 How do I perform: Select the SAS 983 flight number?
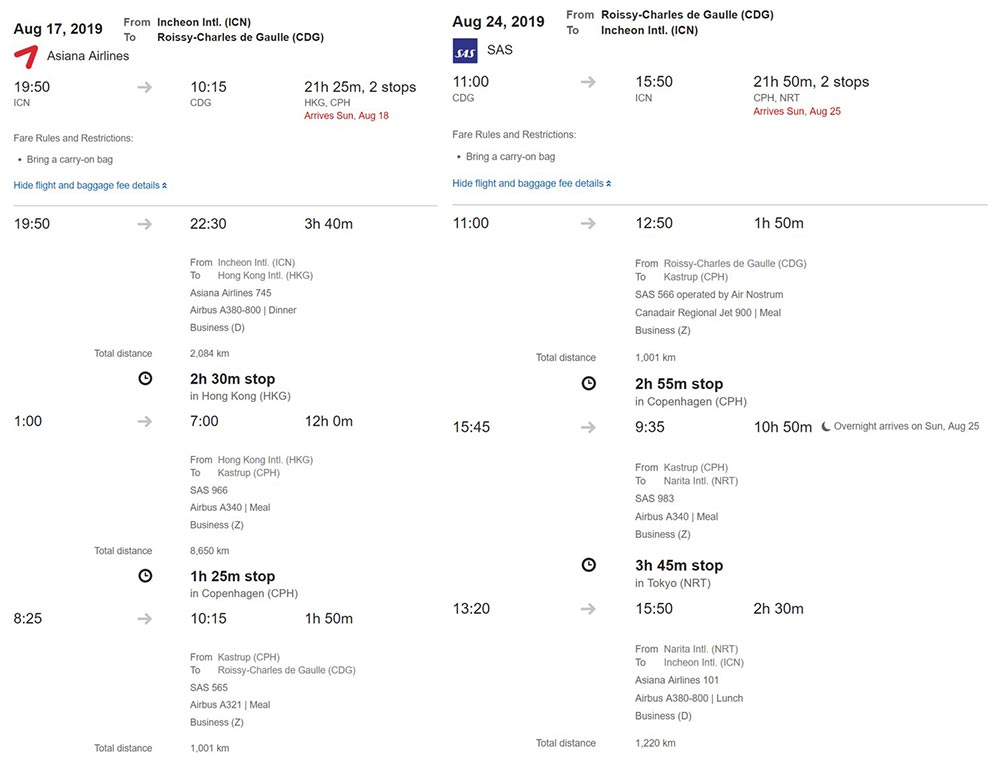pyautogui.click(x=654, y=498)
